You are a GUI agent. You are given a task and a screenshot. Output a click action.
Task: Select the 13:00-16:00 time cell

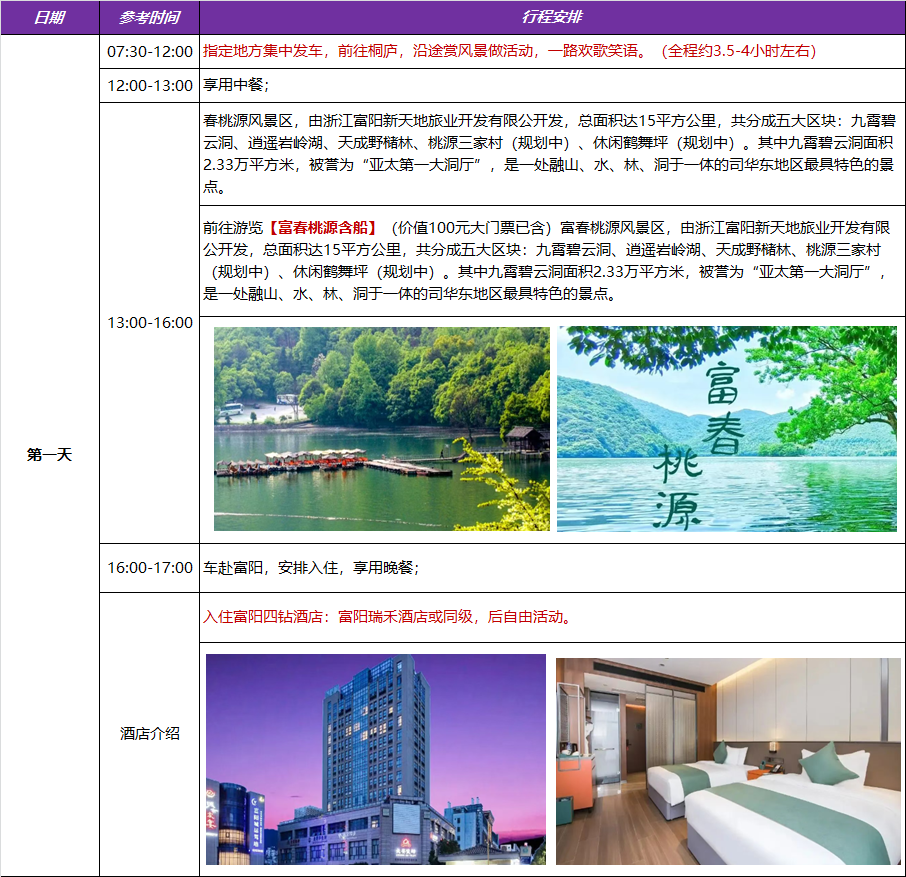[149, 323]
